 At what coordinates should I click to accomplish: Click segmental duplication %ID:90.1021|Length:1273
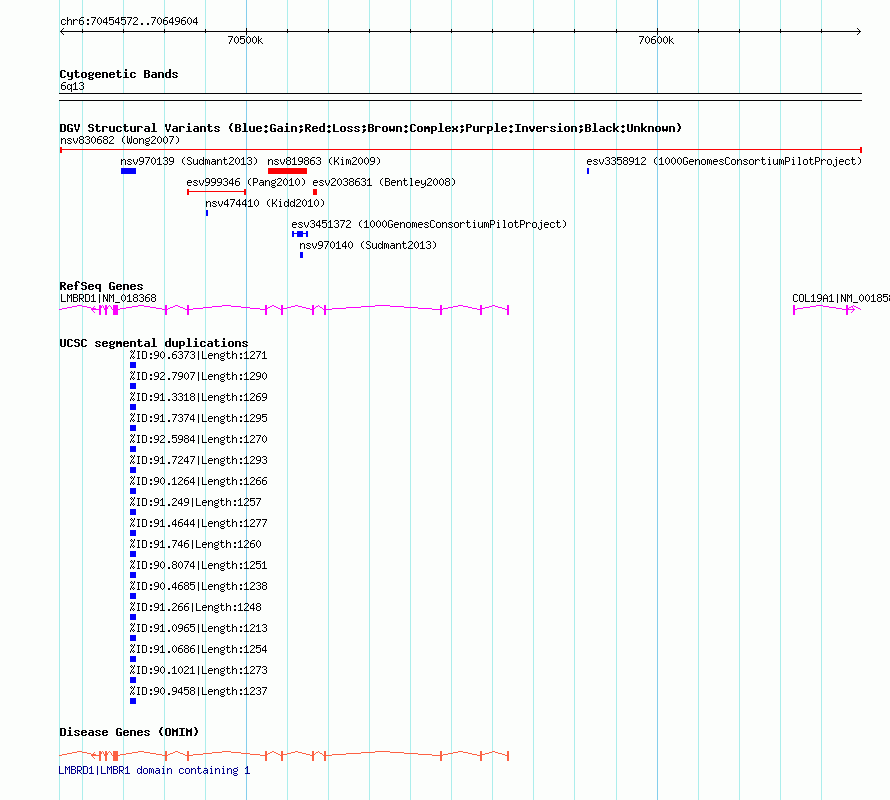198,671
